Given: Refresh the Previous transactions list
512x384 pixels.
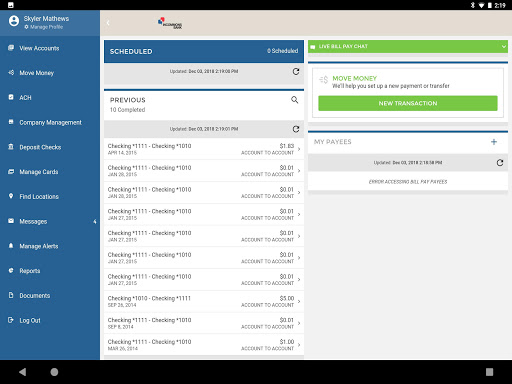Looking at the screenshot, I should pos(296,129).
